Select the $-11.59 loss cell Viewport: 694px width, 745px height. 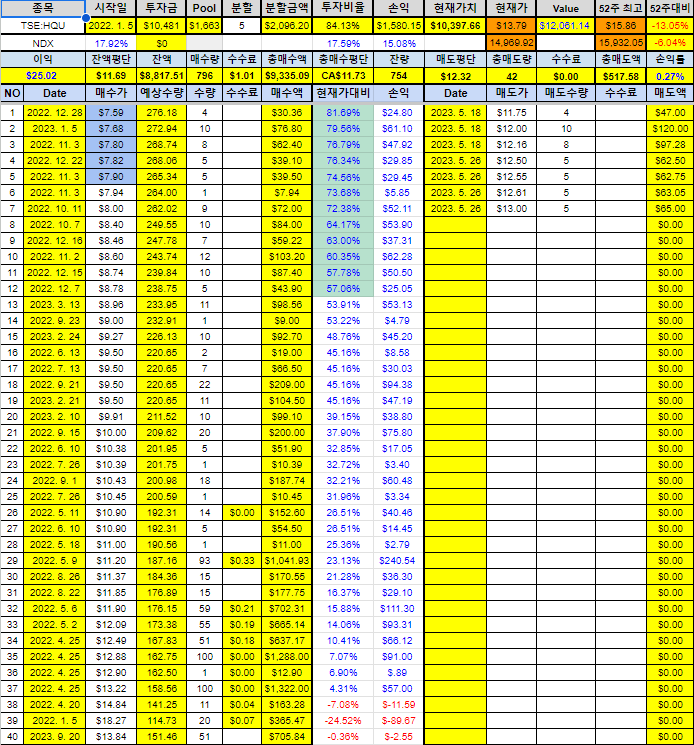(399, 705)
